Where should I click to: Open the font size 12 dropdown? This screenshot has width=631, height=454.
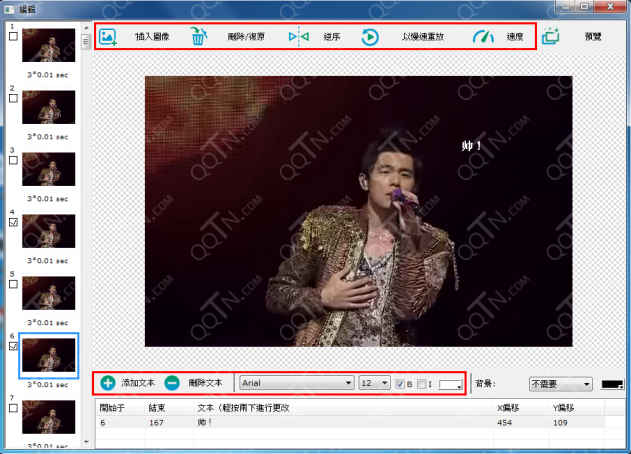pos(374,383)
